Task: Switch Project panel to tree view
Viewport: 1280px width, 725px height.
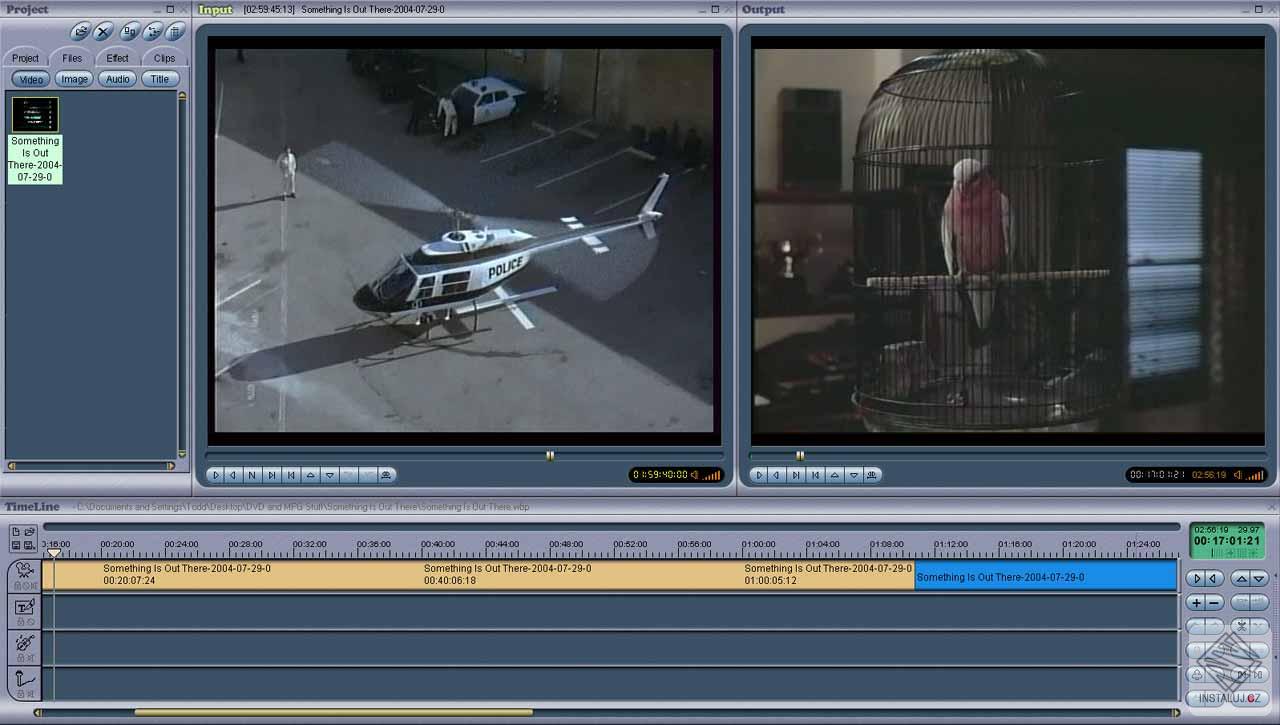Action: click(153, 32)
